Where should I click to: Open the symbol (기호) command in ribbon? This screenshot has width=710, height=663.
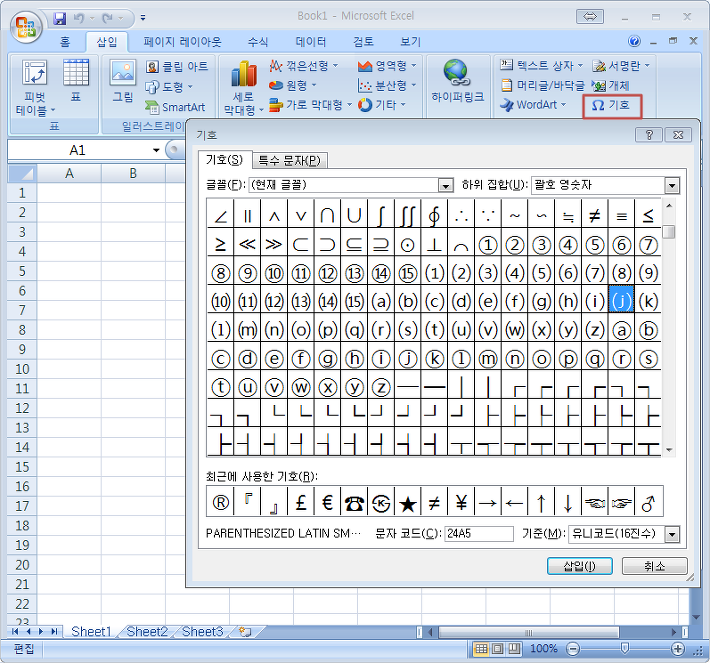click(611, 106)
